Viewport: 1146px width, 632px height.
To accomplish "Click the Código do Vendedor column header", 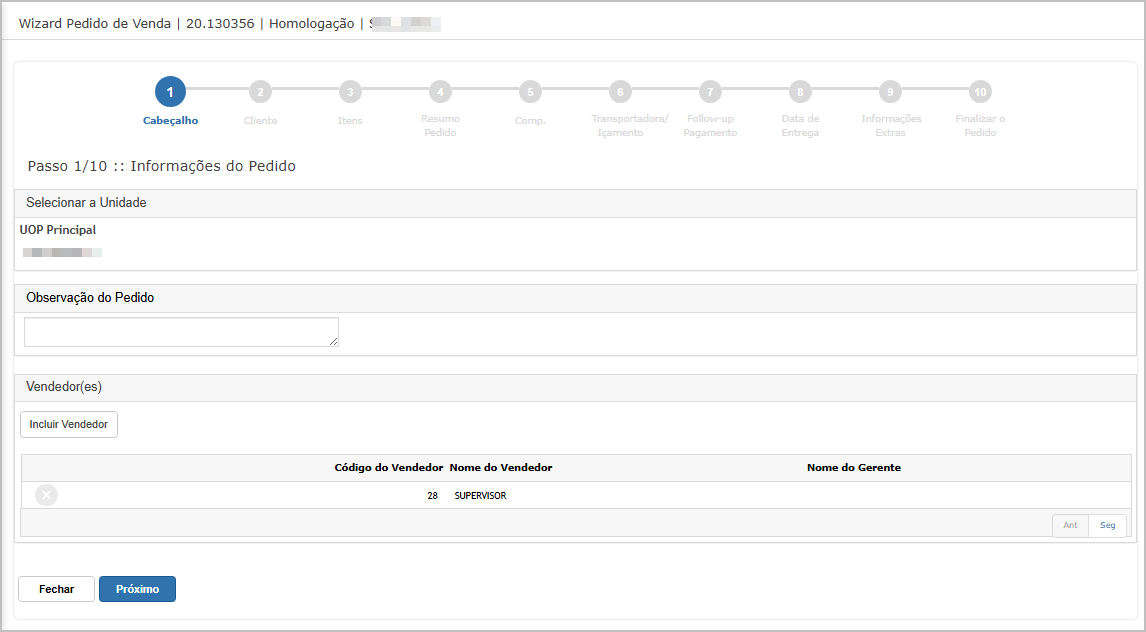I will 388,468.
